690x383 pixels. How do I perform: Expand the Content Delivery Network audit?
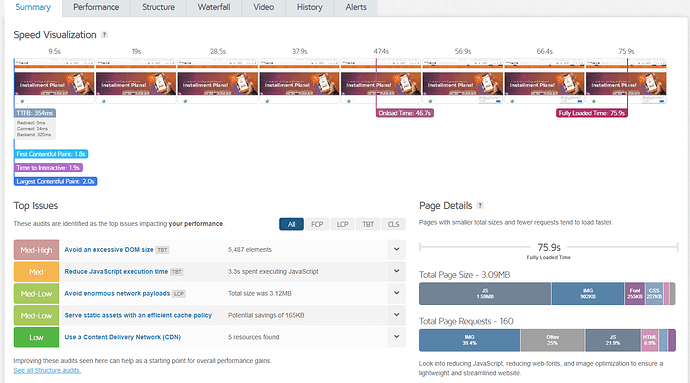tap(396, 337)
